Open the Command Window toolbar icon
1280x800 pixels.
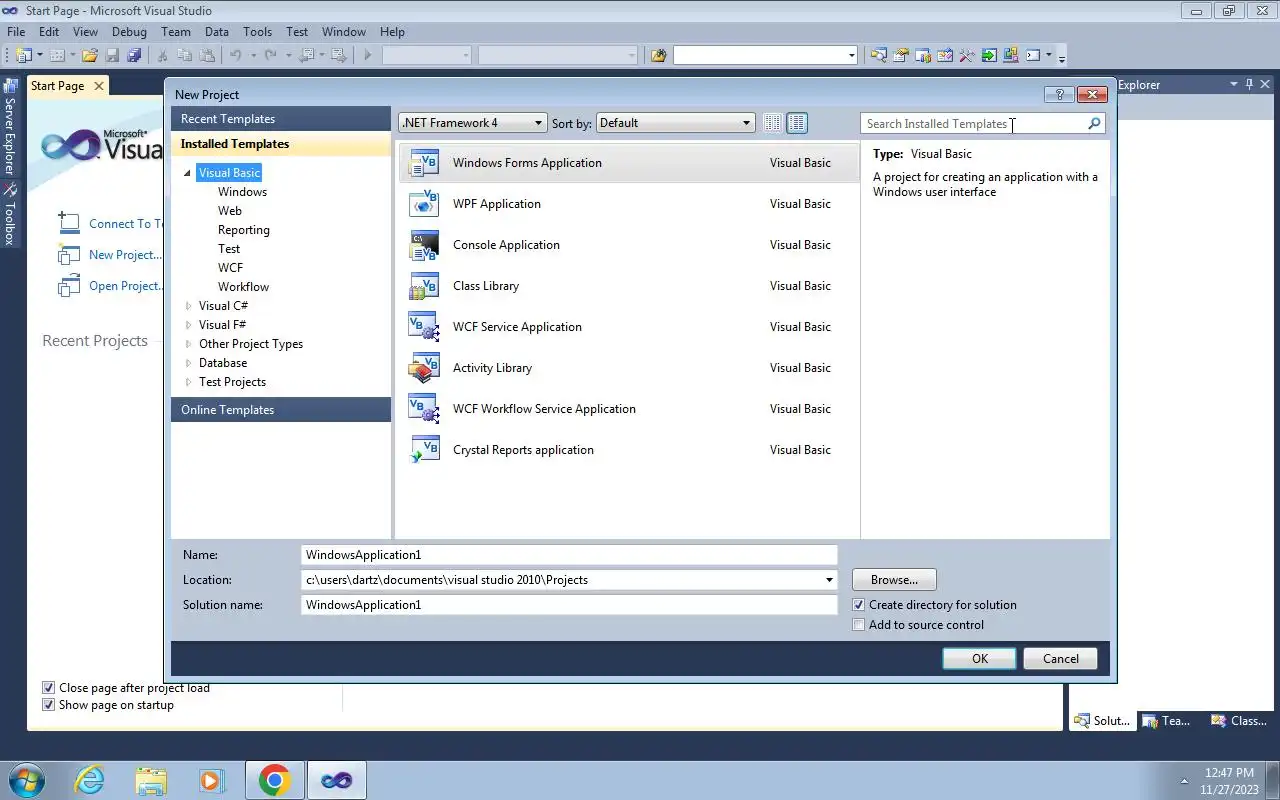pyautogui.click(x=1033, y=56)
